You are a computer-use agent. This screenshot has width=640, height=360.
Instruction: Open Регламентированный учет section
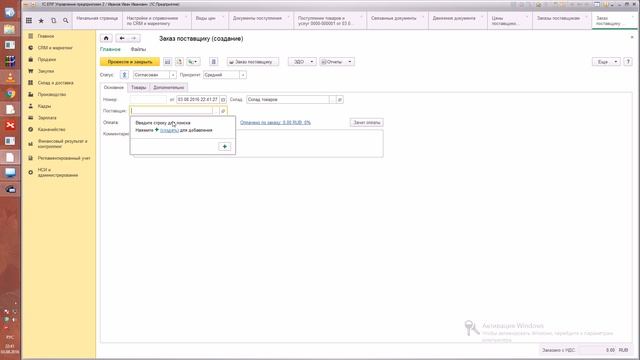click(x=64, y=158)
